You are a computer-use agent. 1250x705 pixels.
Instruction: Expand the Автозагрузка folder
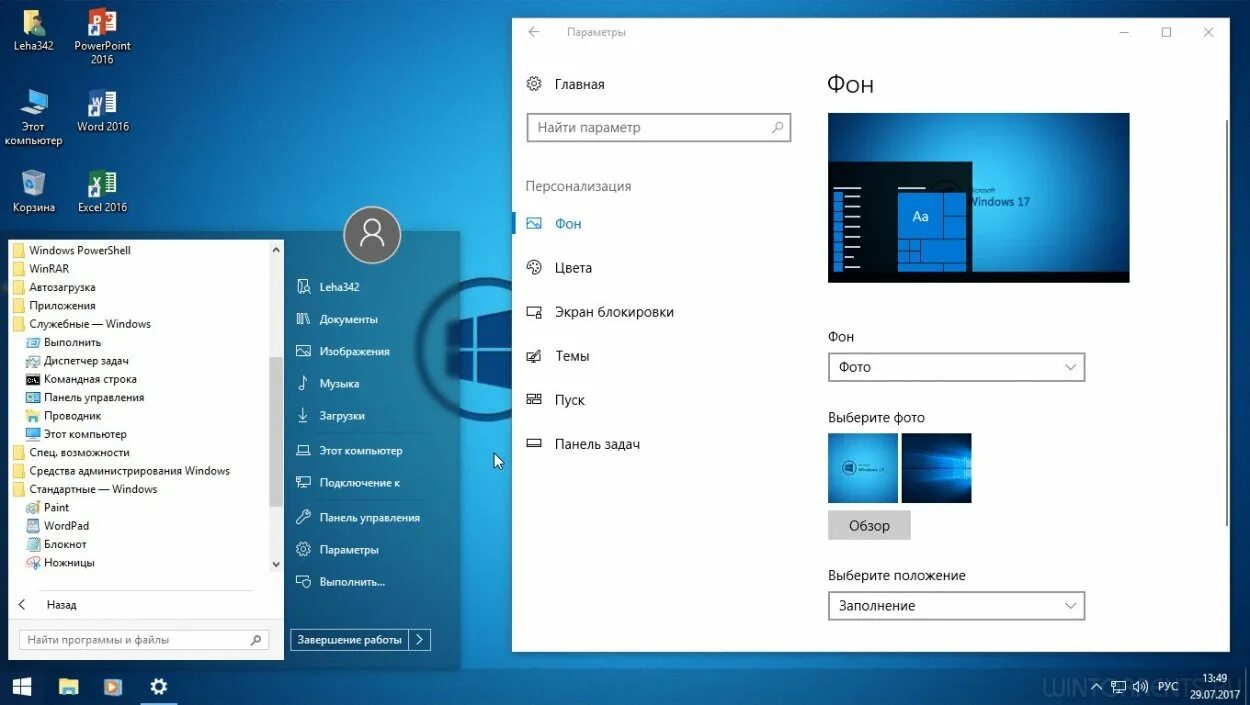(62, 287)
